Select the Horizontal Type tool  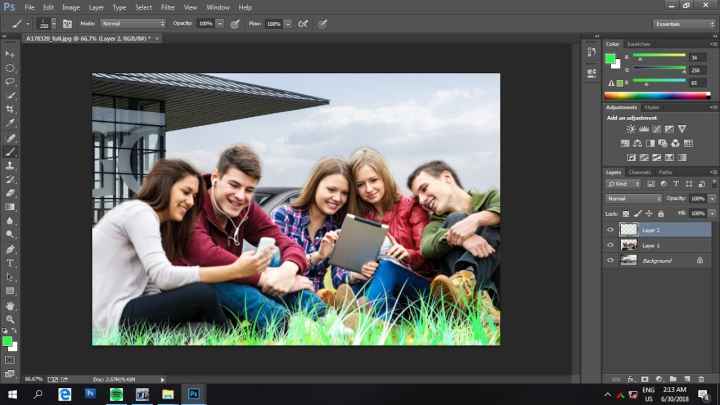10,263
